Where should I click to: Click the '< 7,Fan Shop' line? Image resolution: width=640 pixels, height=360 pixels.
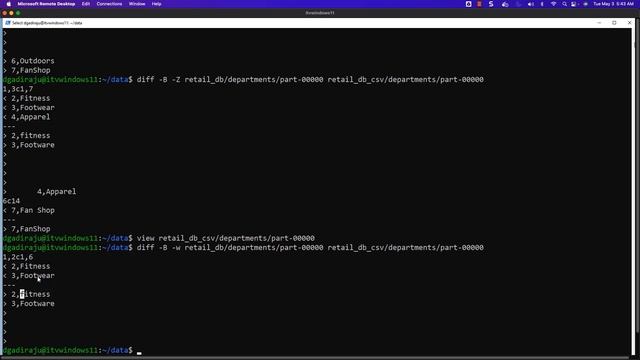pos(29,210)
